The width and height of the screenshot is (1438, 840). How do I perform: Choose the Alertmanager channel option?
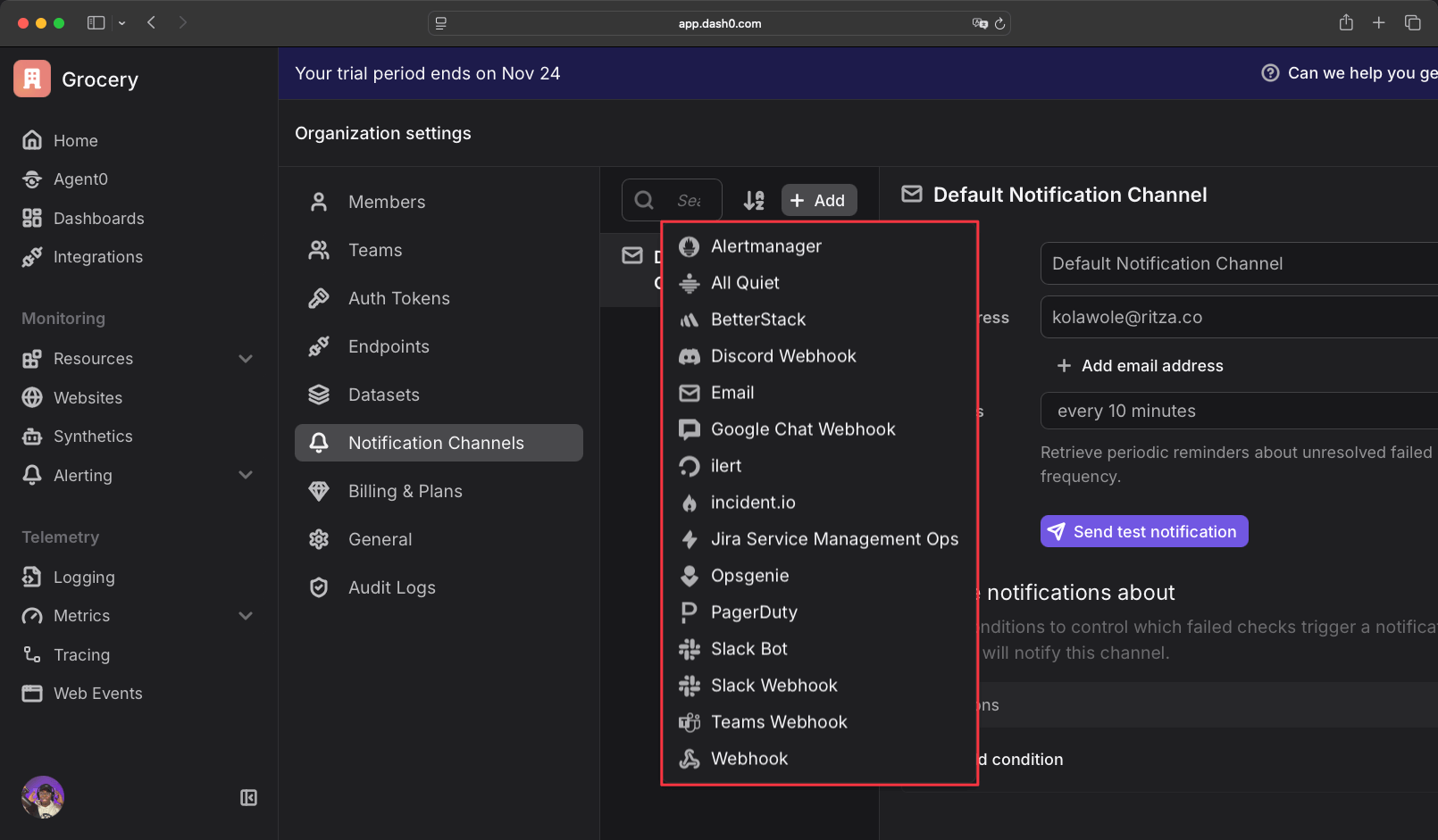click(765, 245)
